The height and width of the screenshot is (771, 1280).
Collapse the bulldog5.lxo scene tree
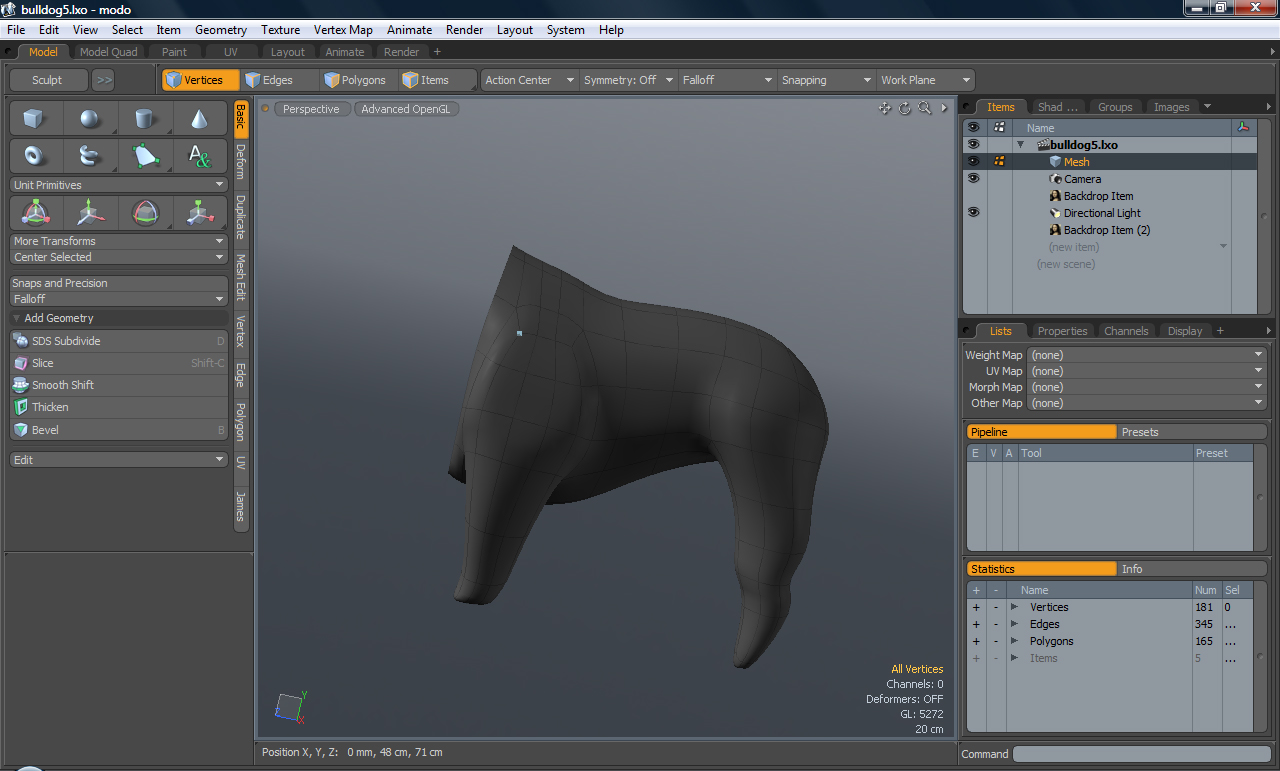1021,145
